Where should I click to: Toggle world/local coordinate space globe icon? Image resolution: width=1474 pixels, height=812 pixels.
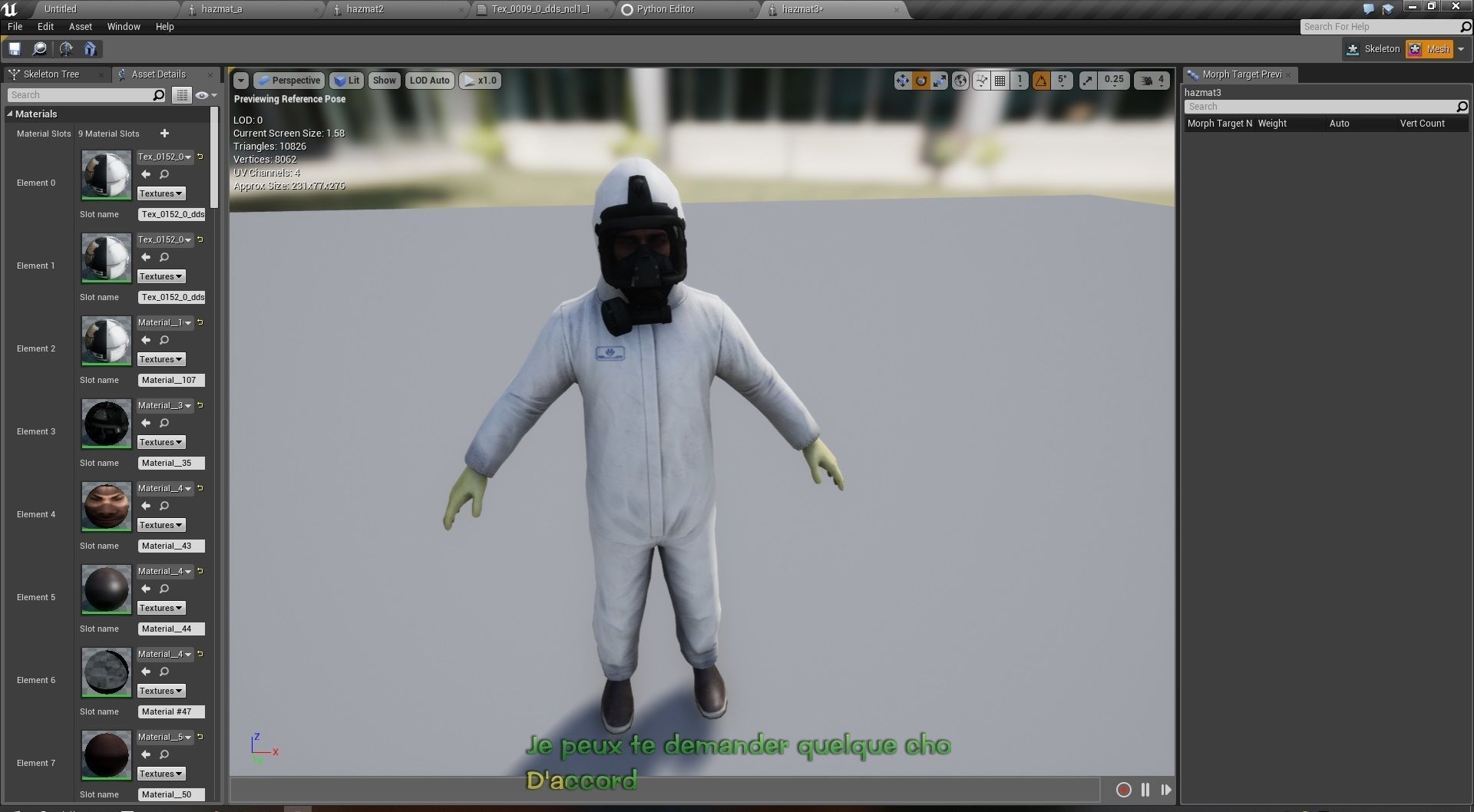(x=960, y=80)
